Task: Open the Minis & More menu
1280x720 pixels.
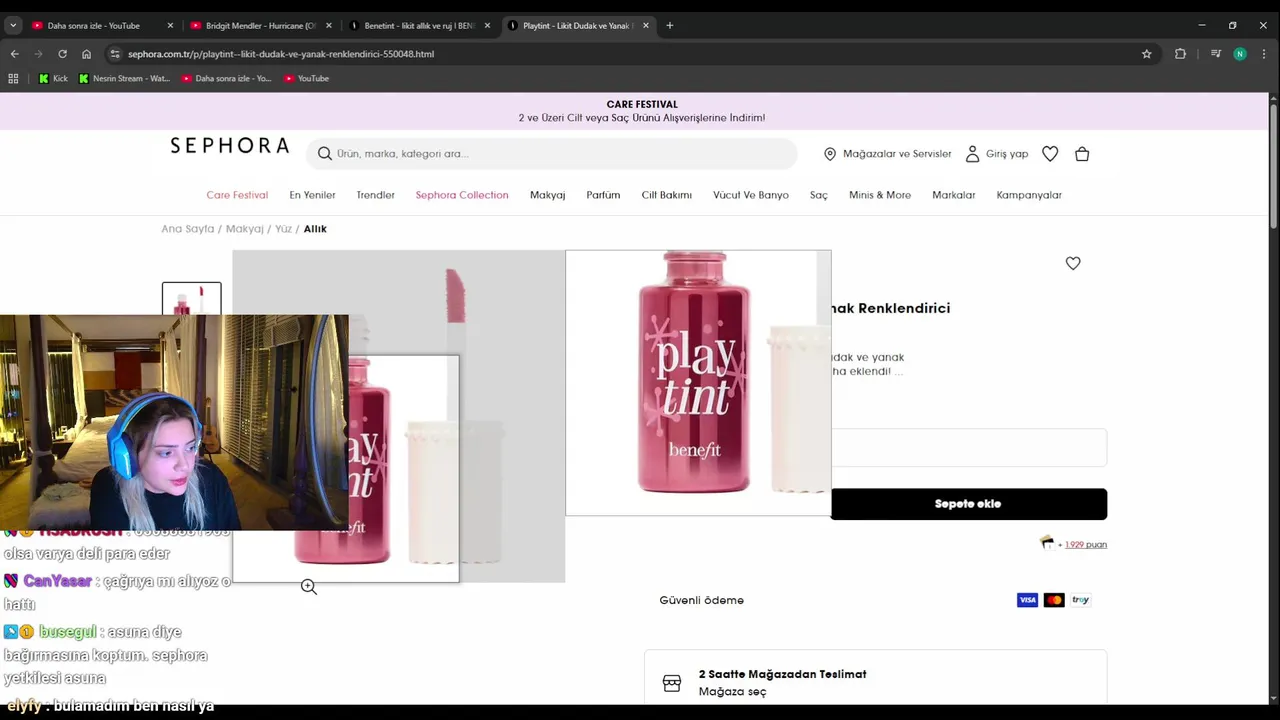Action: point(880,195)
